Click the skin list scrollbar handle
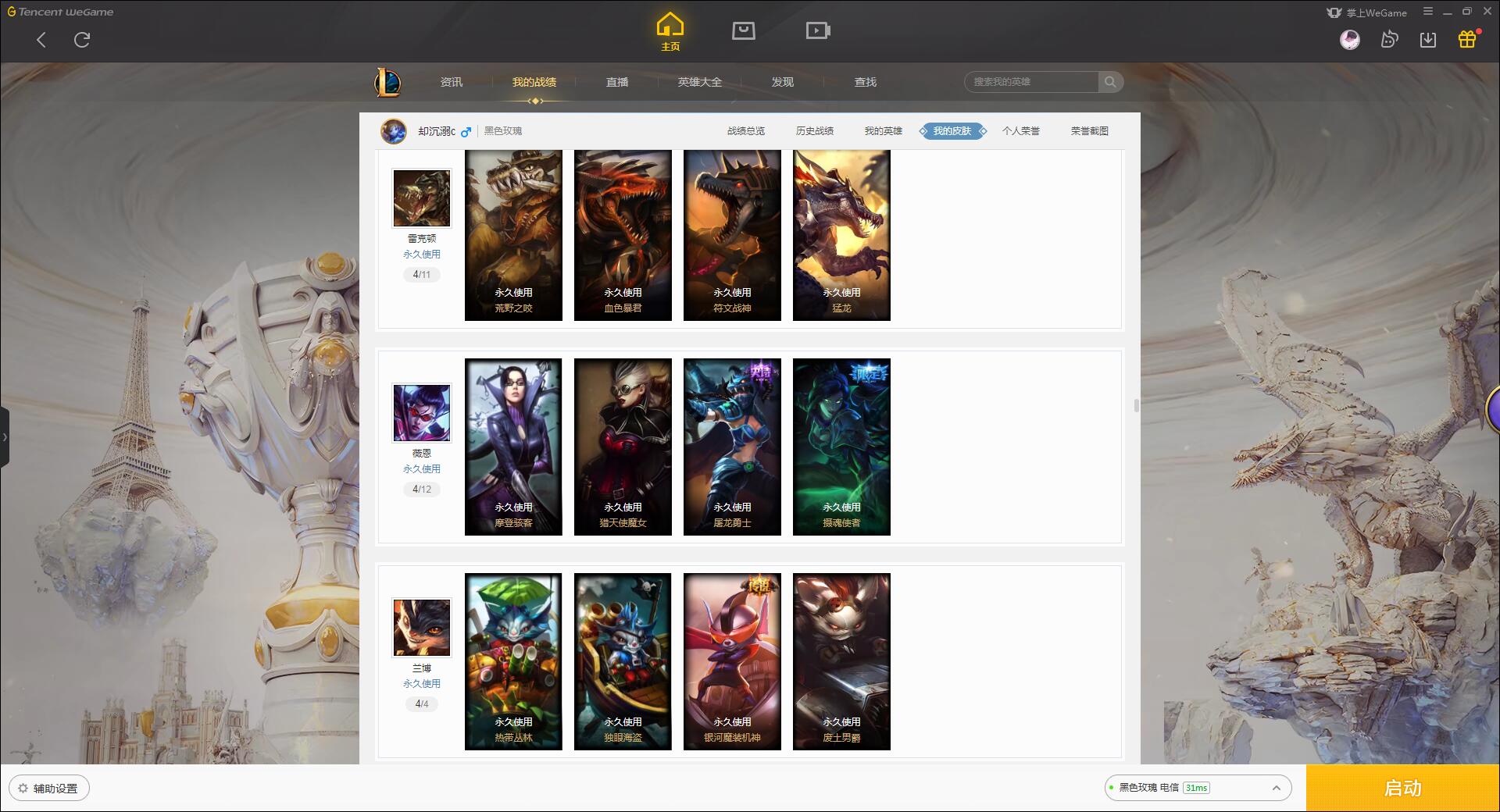1500x812 pixels. (1136, 405)
